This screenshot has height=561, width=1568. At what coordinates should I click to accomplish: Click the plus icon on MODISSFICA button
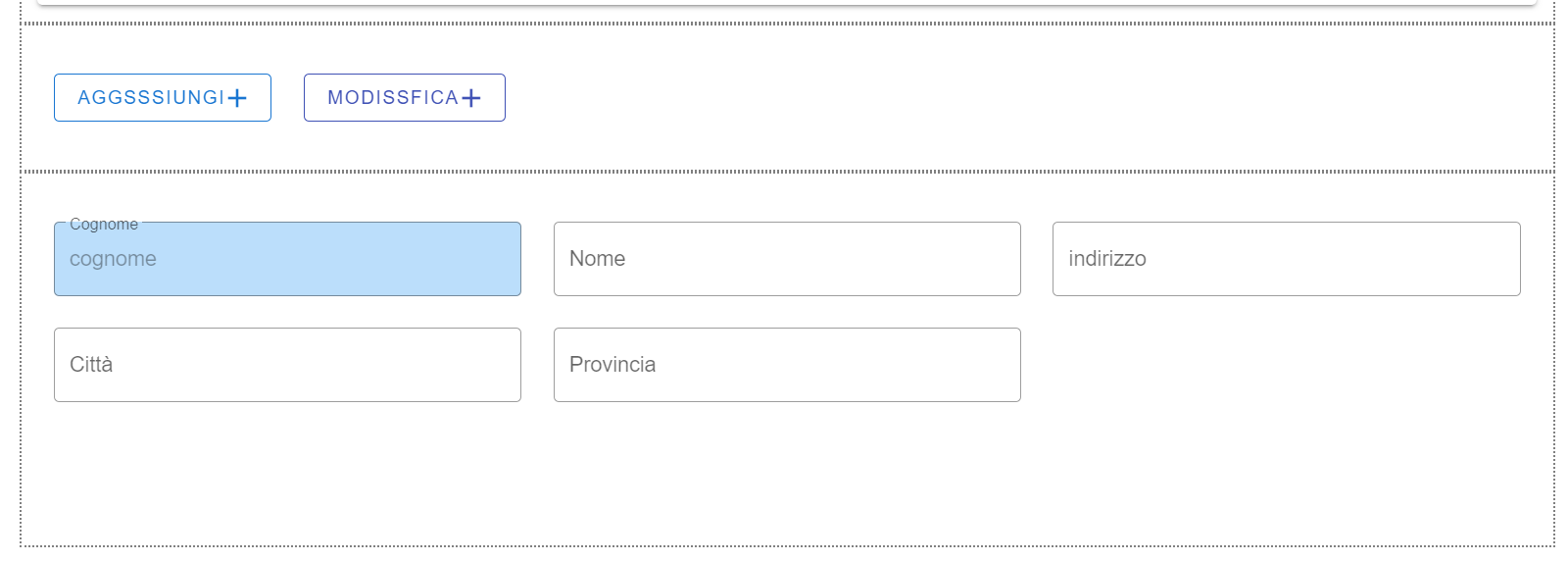[x=471, y=98]
